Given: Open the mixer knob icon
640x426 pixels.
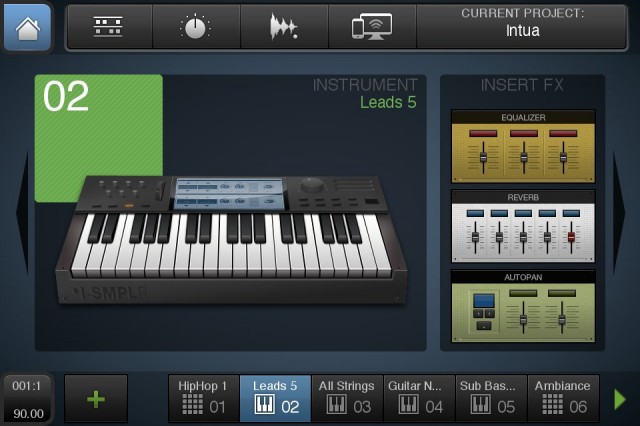Looking at the screenshot, I should tap(195, 27).
